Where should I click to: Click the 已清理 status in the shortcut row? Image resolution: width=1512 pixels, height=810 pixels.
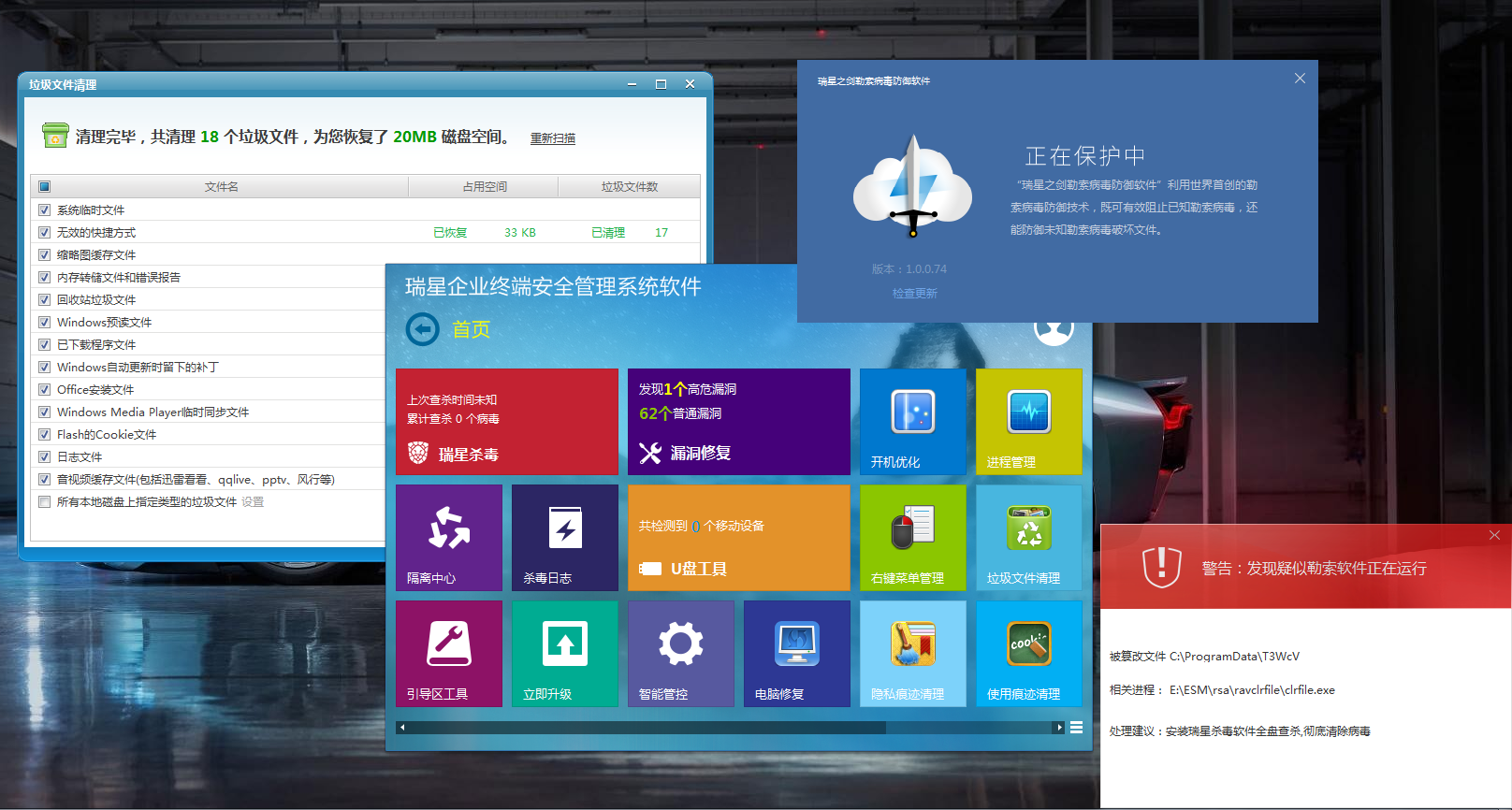(608, 233)
